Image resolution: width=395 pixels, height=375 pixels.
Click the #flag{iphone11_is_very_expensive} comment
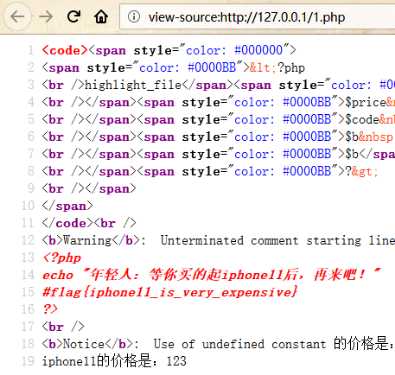(x=170, y=292)
